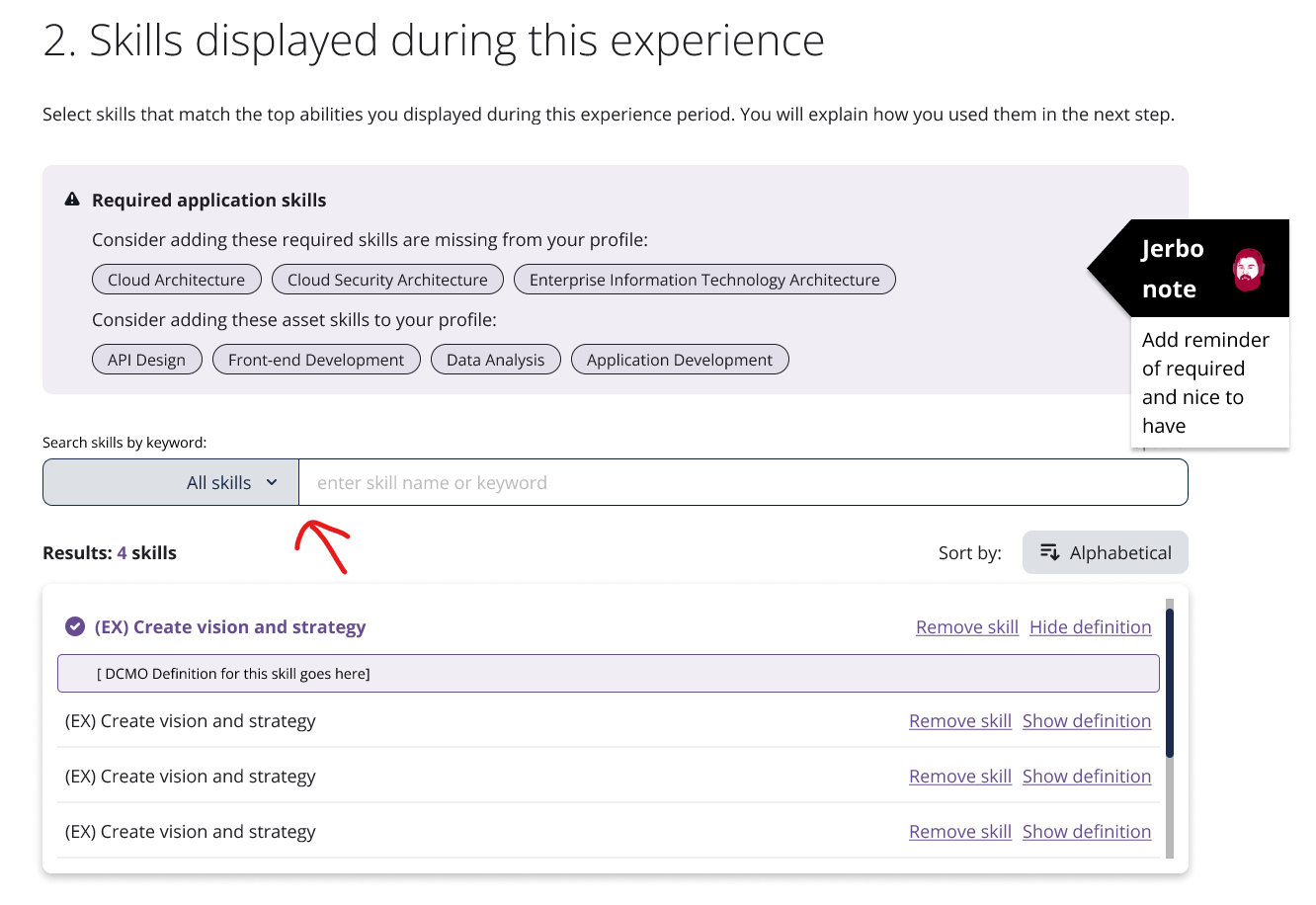This screenshot has height=905, width=1316.
Task: Expand the Alphabetical sort options
Action: click(x=1105, y=552)
